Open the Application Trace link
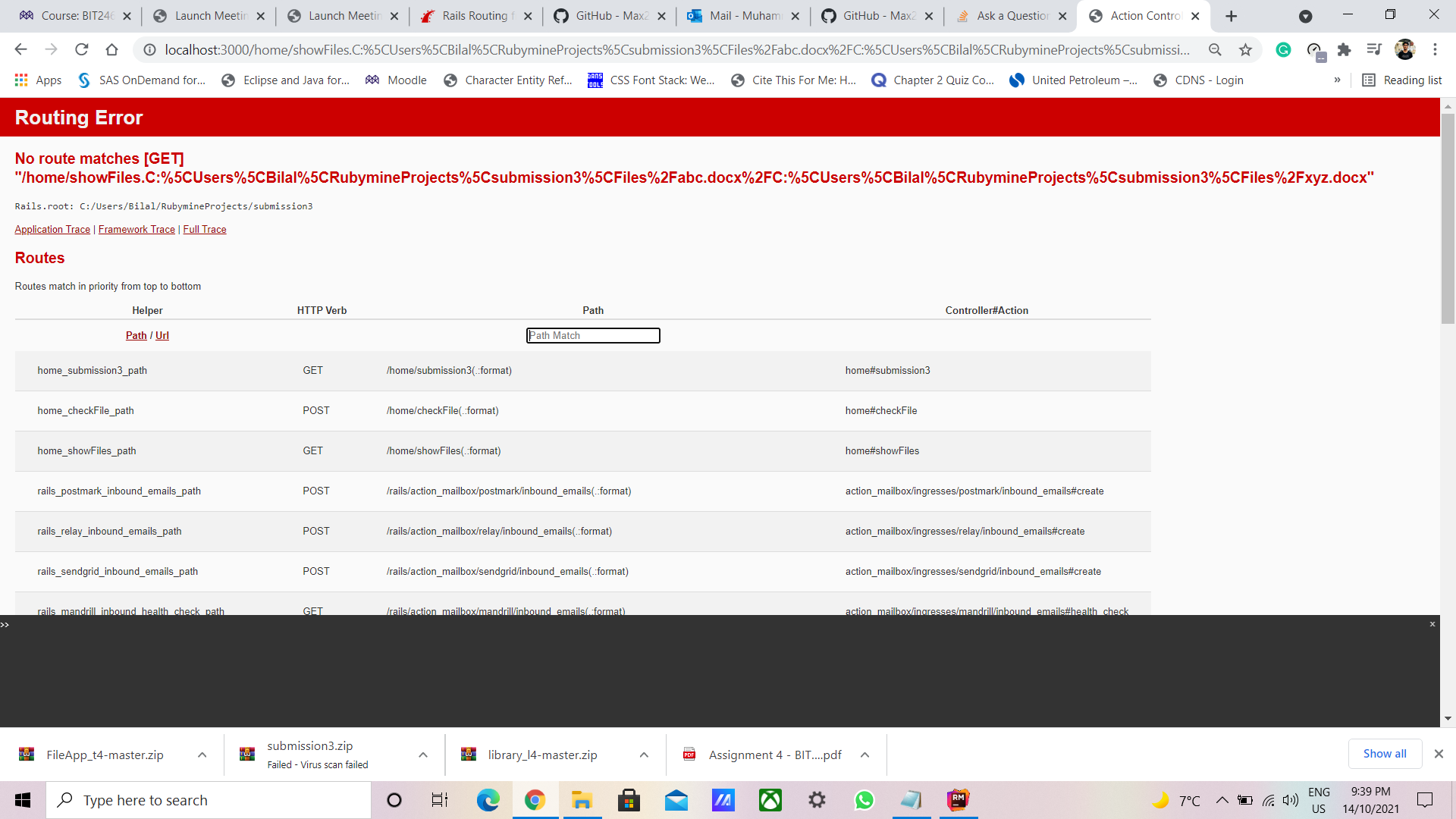1456x819 pixels. (52, 229)
